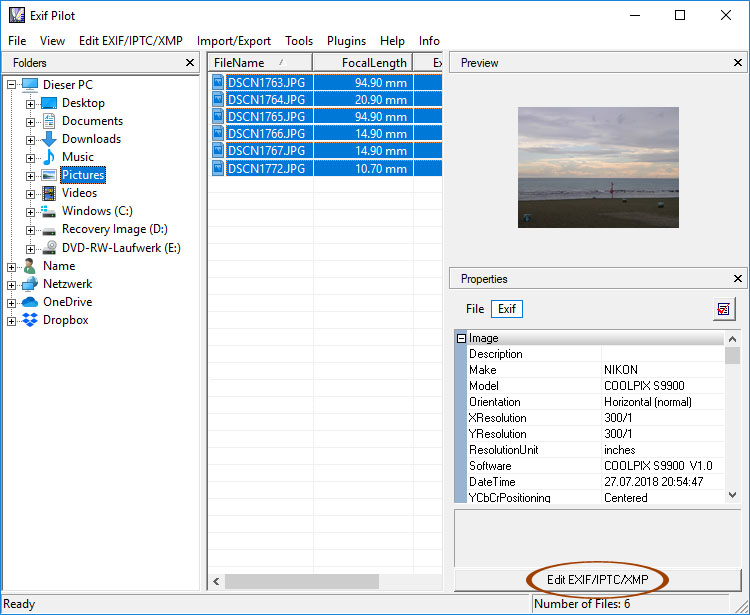Select the Recovery Image (D:) drive icon
This screenshot has height=615, width=750.
(49, 231)
